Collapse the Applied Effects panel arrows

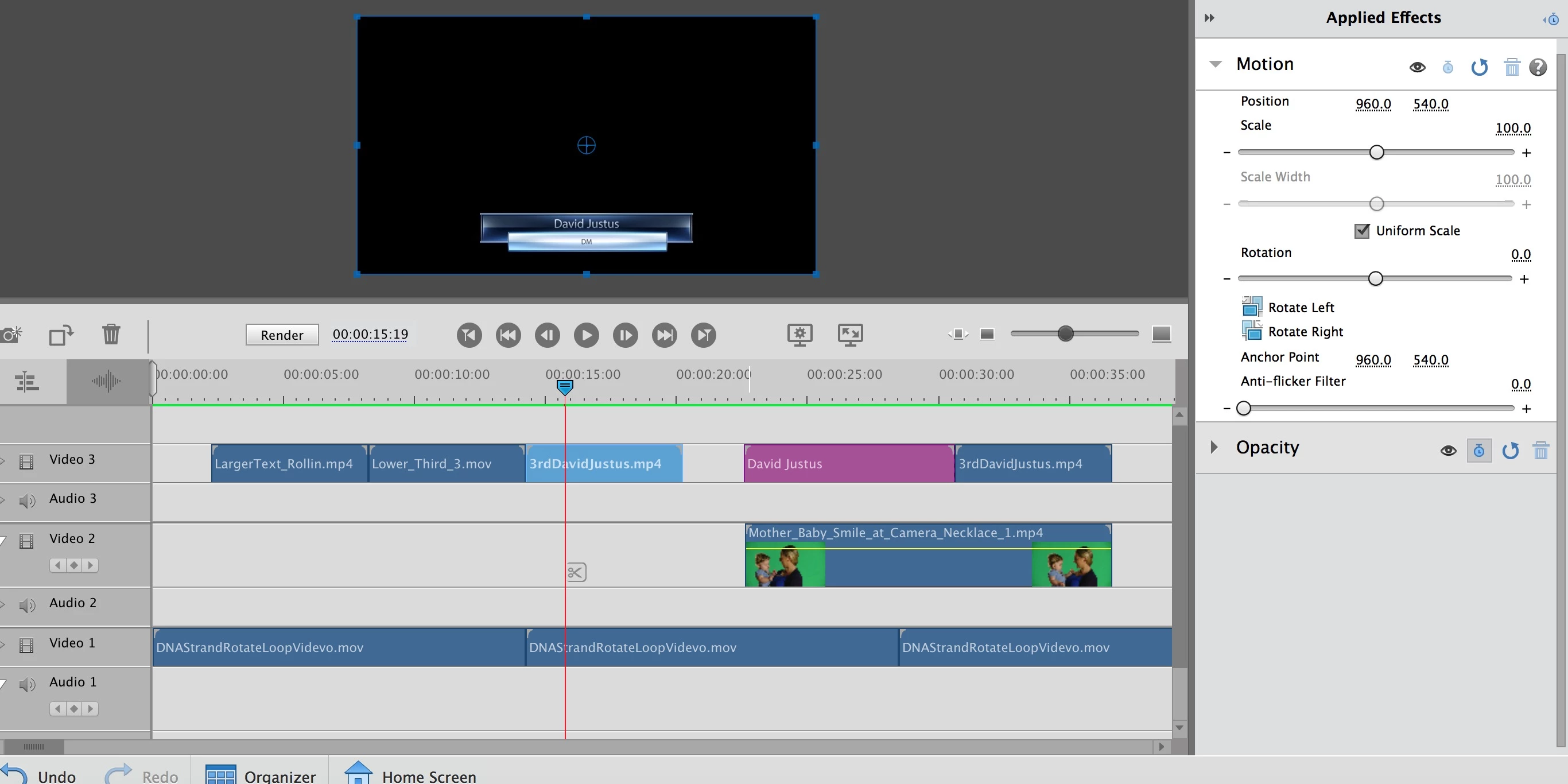pos(1209,18)
